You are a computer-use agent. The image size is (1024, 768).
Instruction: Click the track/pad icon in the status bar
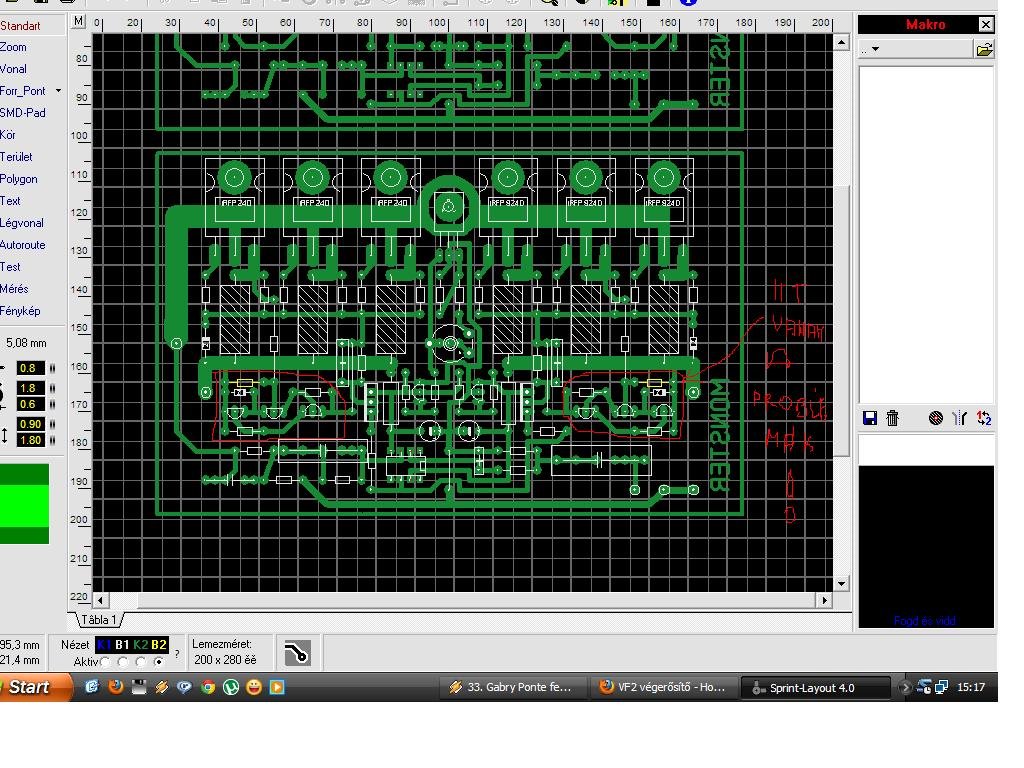[x=297, y=652]
